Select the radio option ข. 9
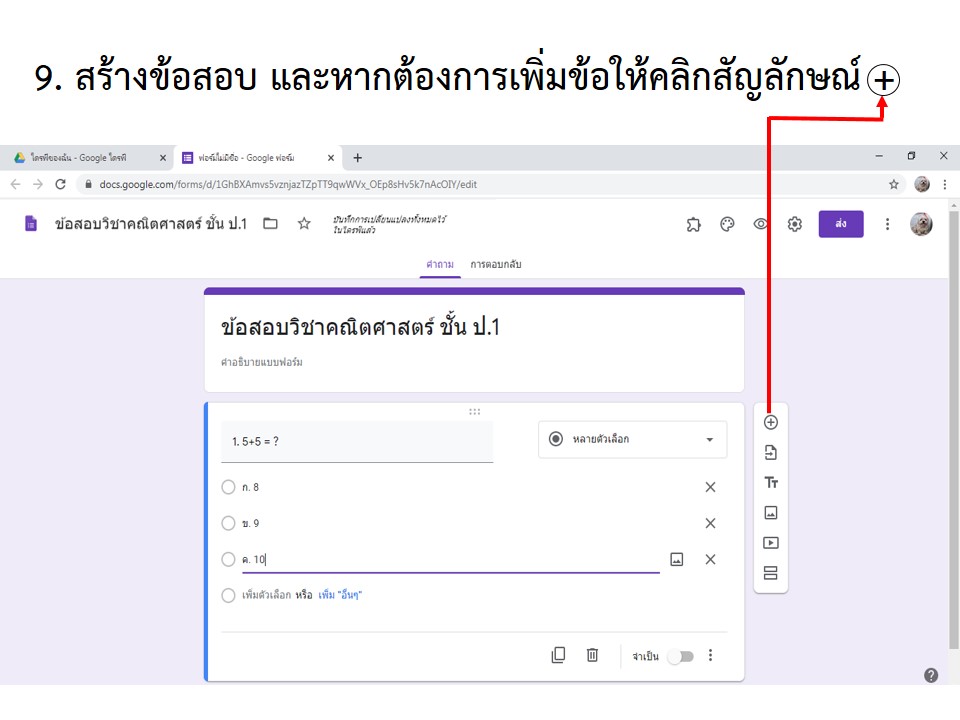The width and height of the screenshot is (960, 720). tap(228, 523)
